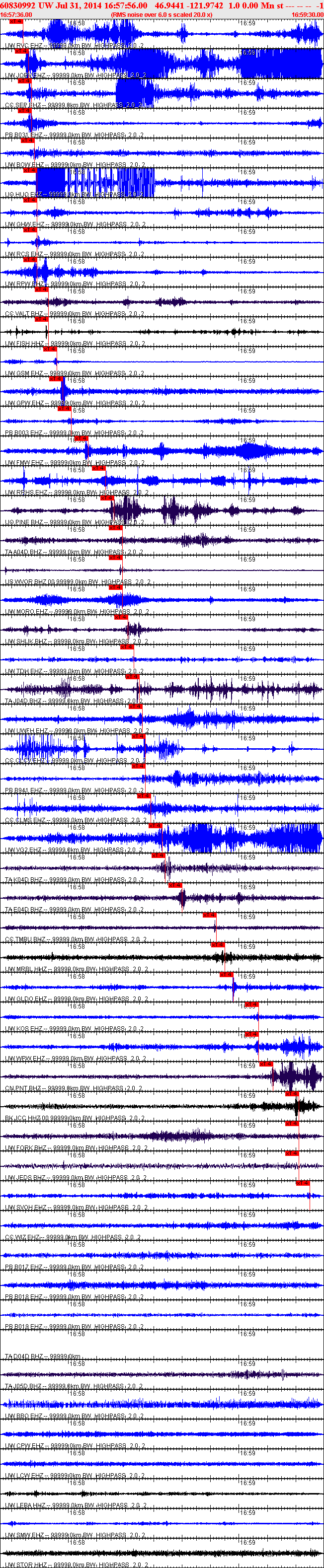Click the start time 16:57:36.00 label
The width and height of the screenshot is (324, 1568).
(x=16, y=14)
